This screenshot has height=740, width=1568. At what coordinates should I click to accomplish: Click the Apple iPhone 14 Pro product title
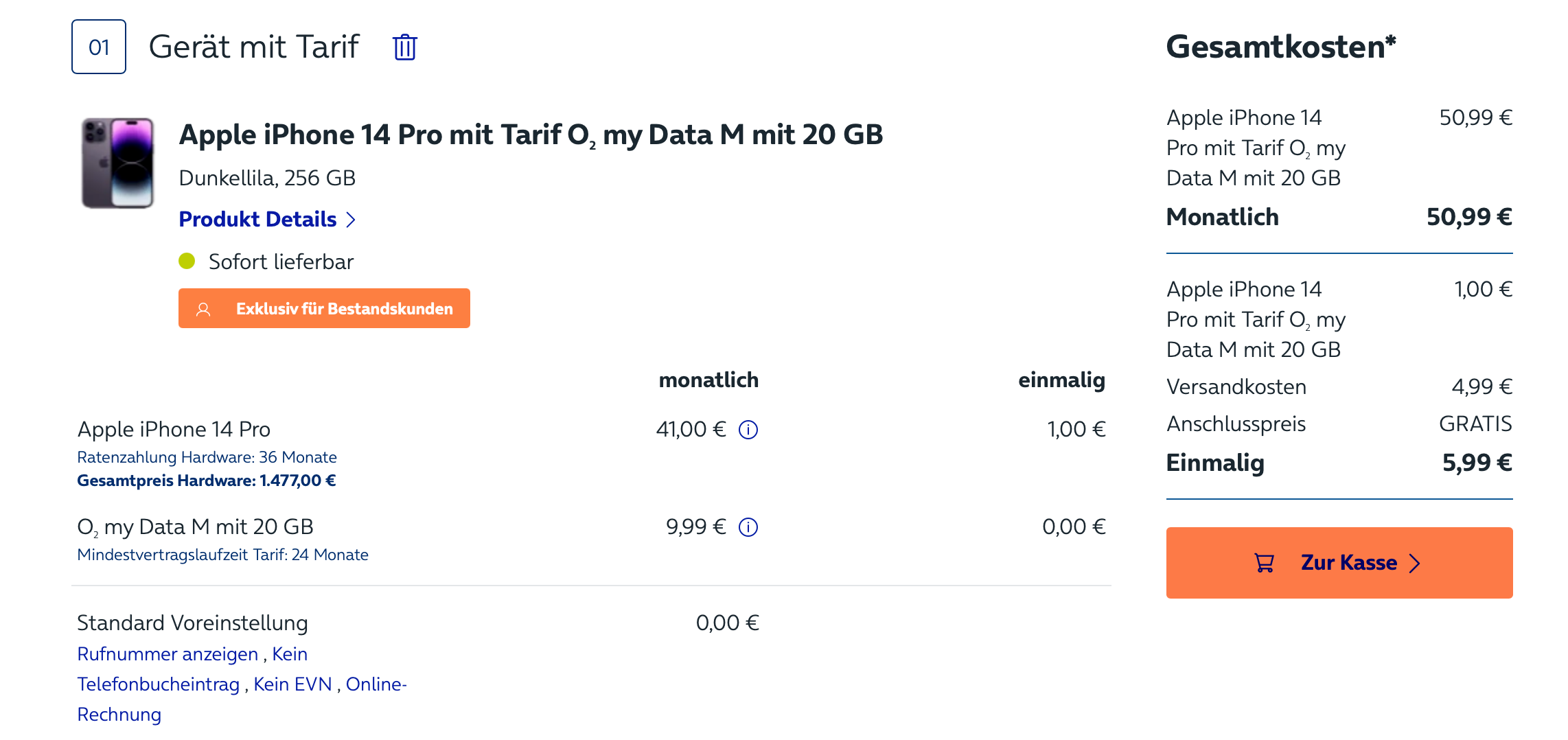click(x=531, y=135)
